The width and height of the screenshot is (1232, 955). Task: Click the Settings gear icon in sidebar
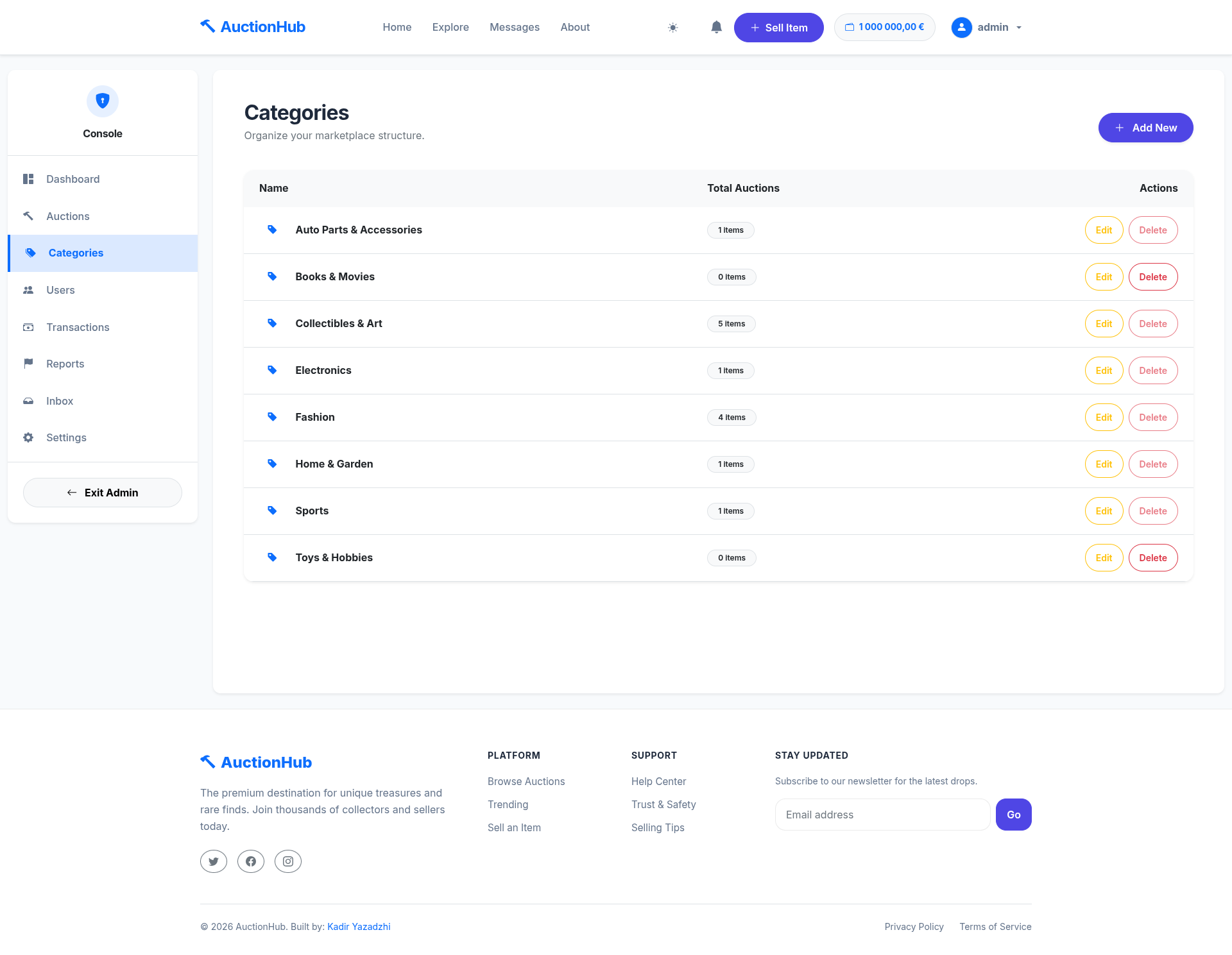point(28,437)
